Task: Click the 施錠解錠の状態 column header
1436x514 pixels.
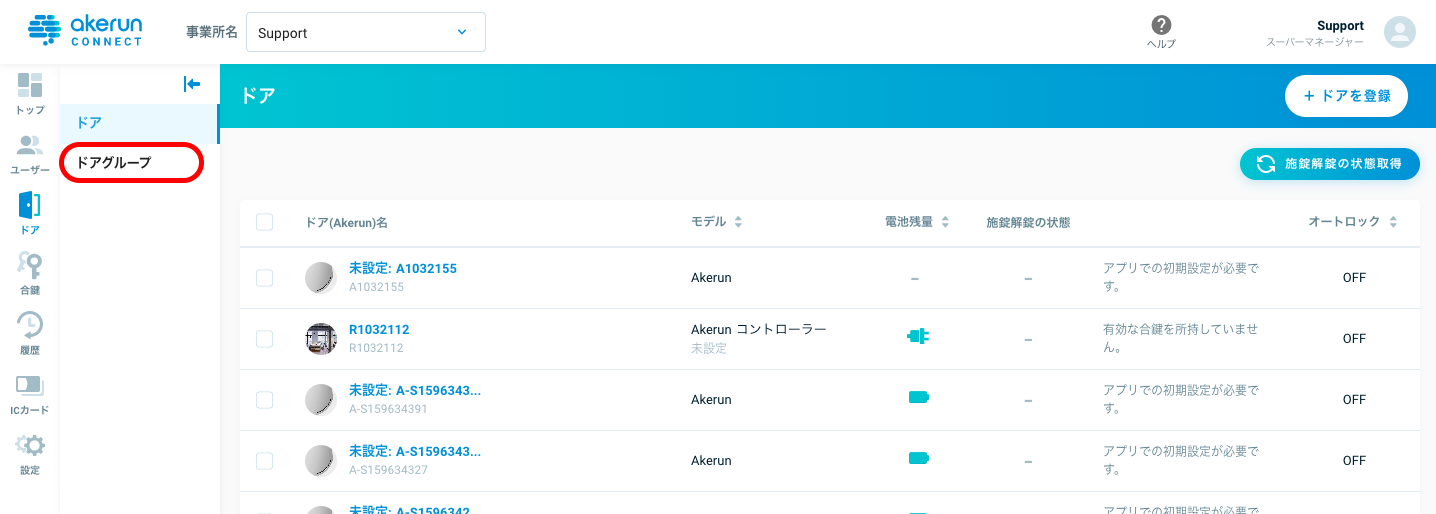Action: pos(1028,222)
